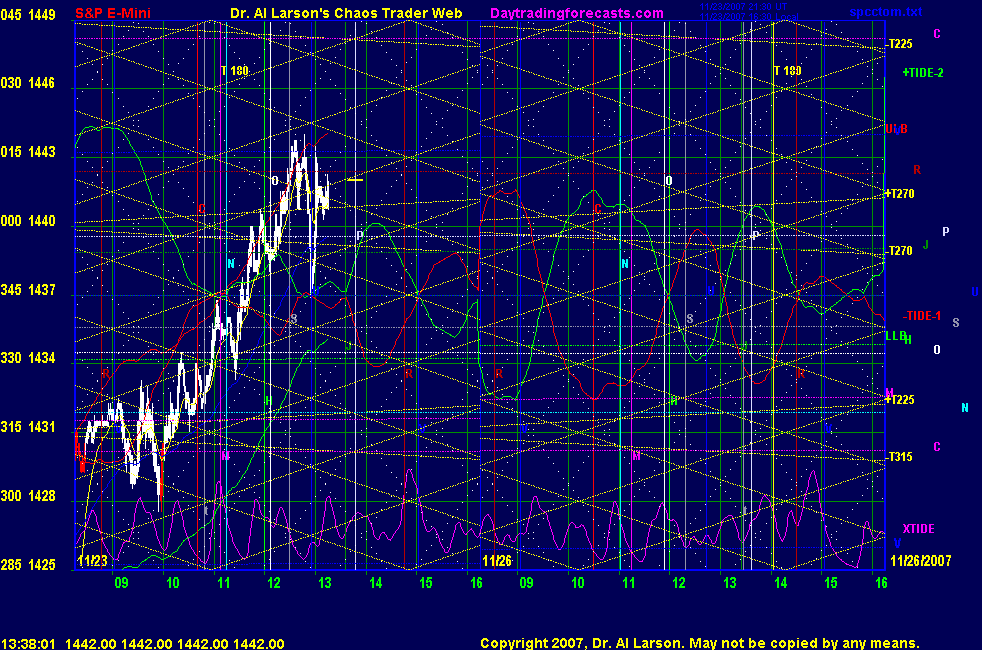Click the "285 1425" price axis value
Viewport: 982px width, 650px height.
click(28, 564)
